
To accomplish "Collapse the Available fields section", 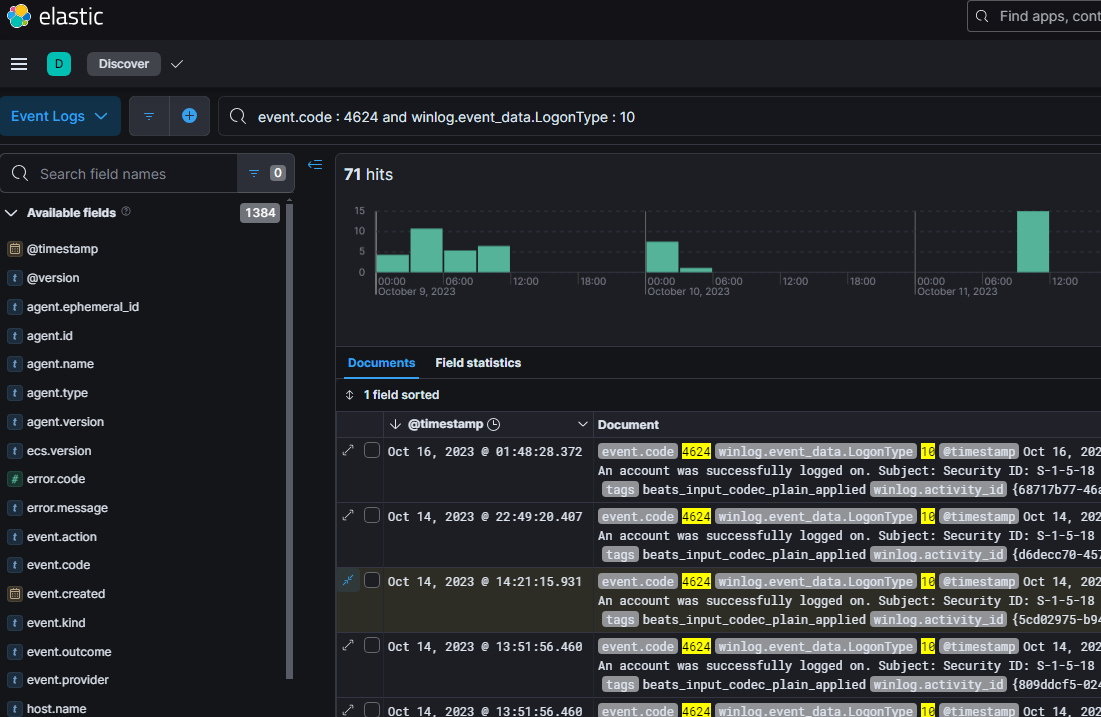I will tap(12, 213).
